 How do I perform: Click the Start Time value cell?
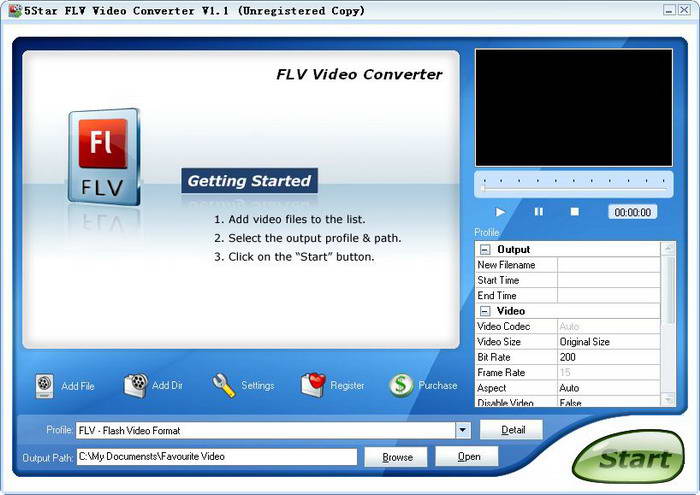608,280
